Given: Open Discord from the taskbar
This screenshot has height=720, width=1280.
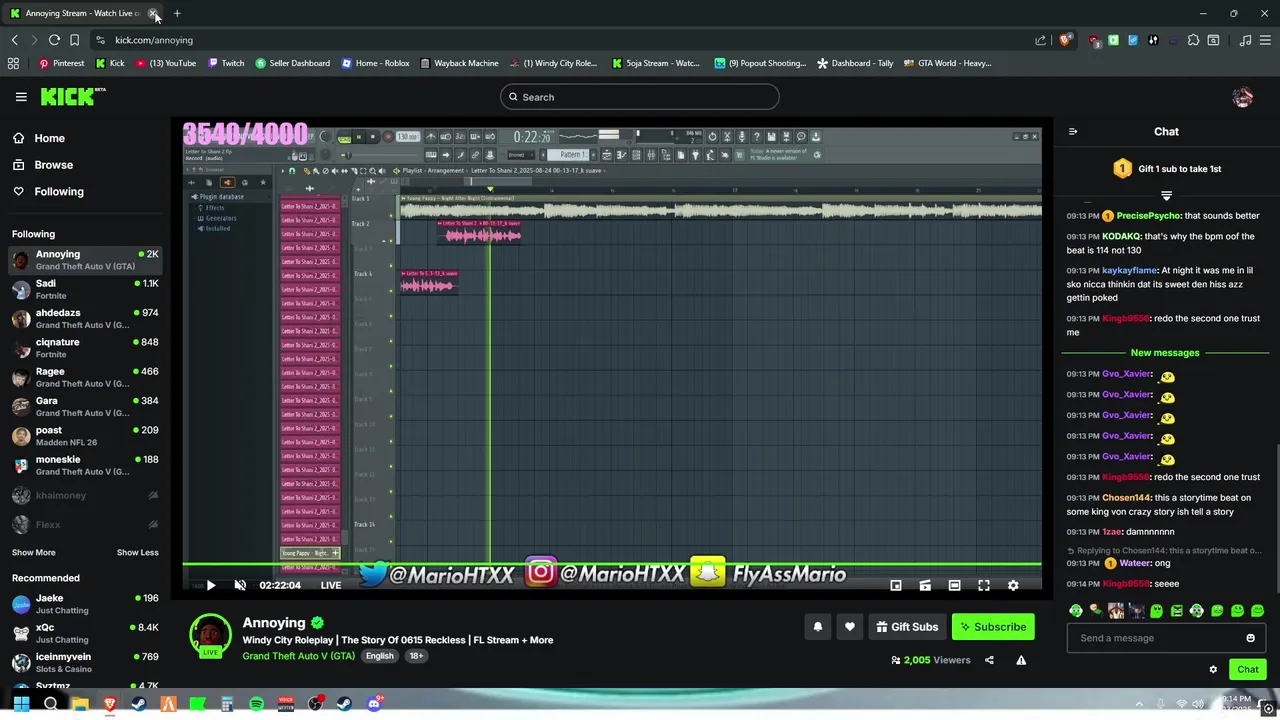Looking at the screenshot, I should point(374,704).
